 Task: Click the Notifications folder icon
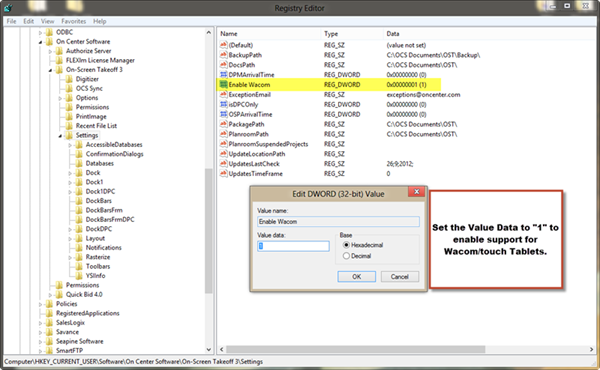tap(79, 248)
